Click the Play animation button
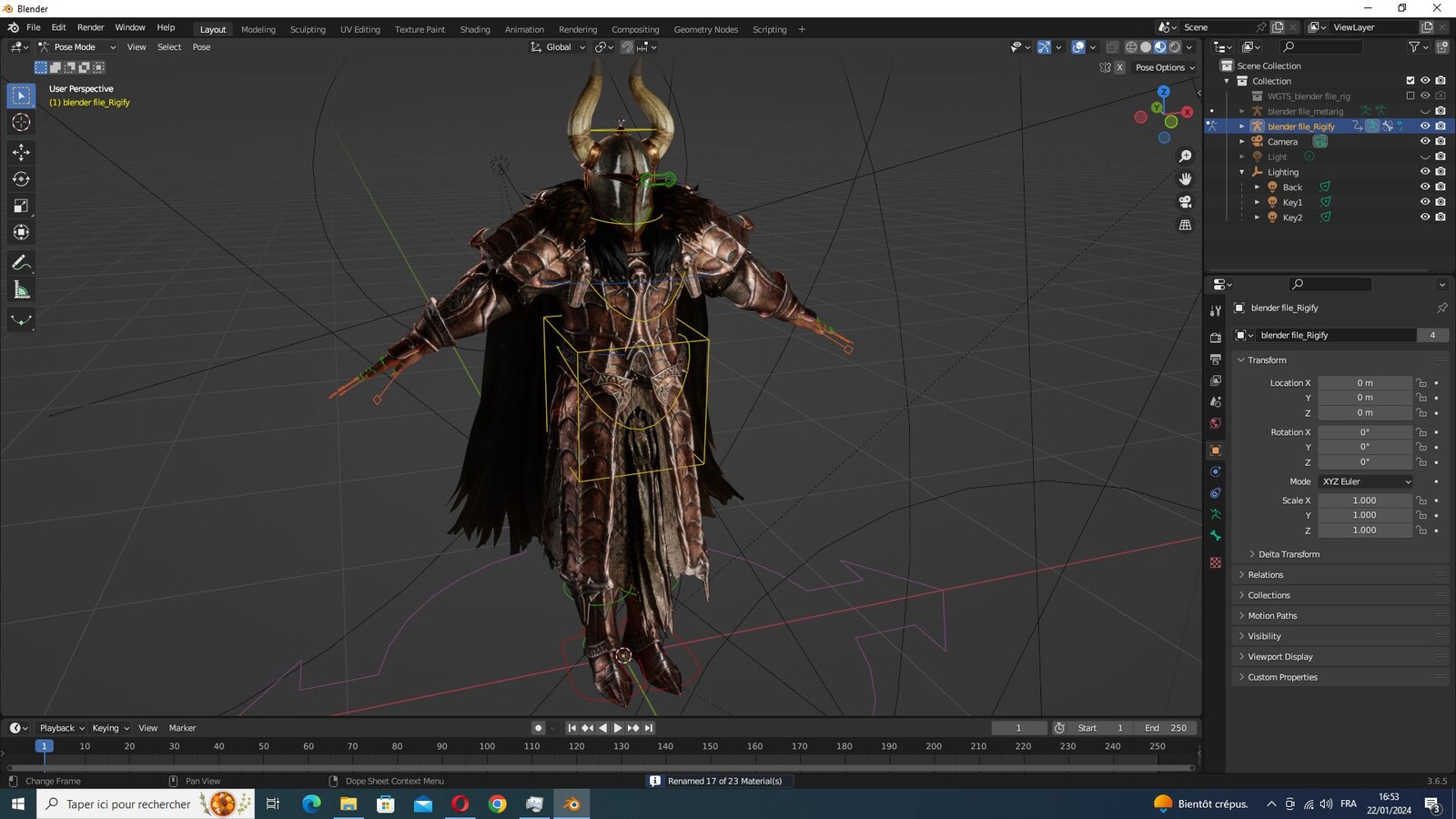This screenshot has width=1456, height=819. (618, 728)
